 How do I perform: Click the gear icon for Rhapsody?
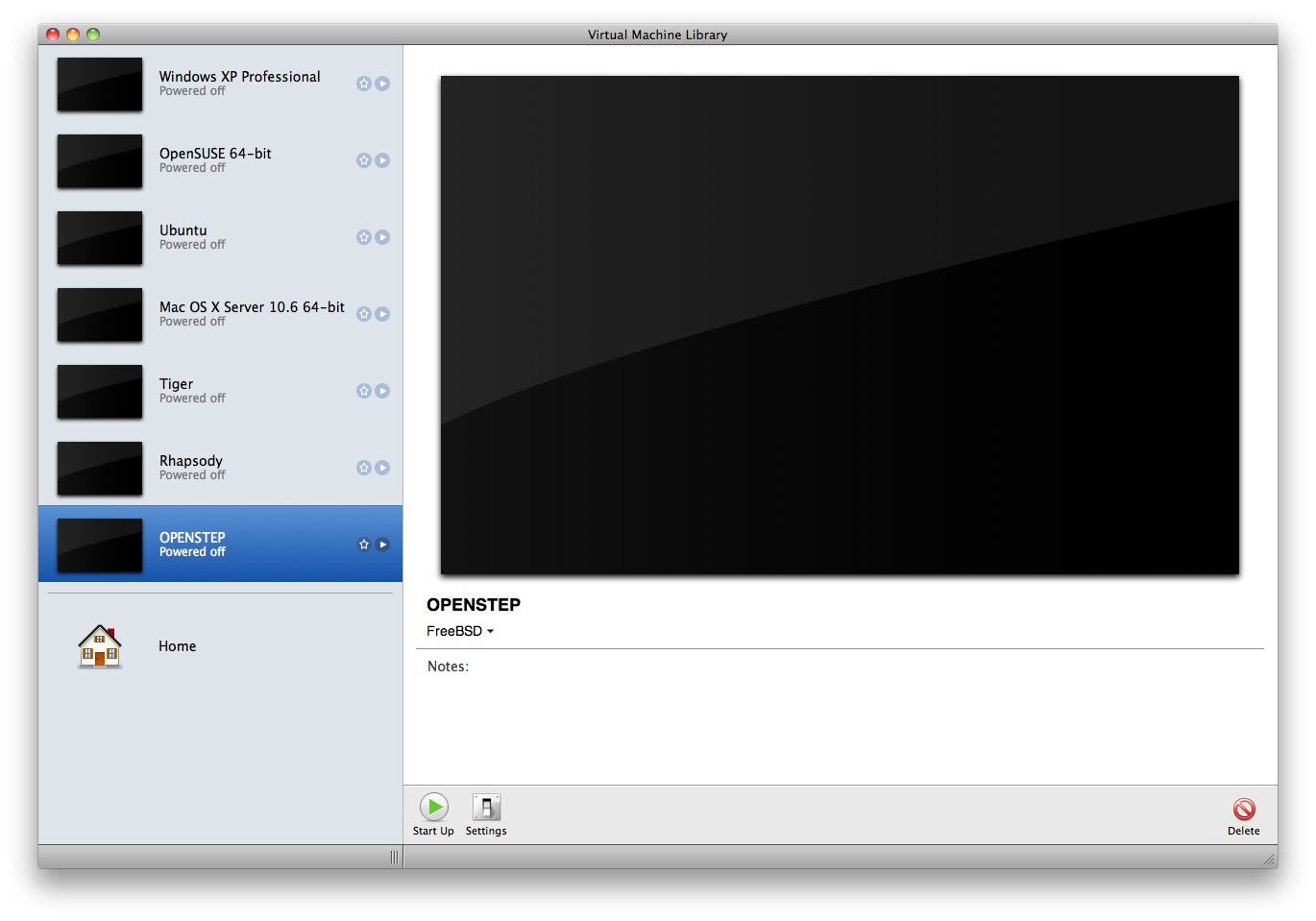[x=364, y=468]
